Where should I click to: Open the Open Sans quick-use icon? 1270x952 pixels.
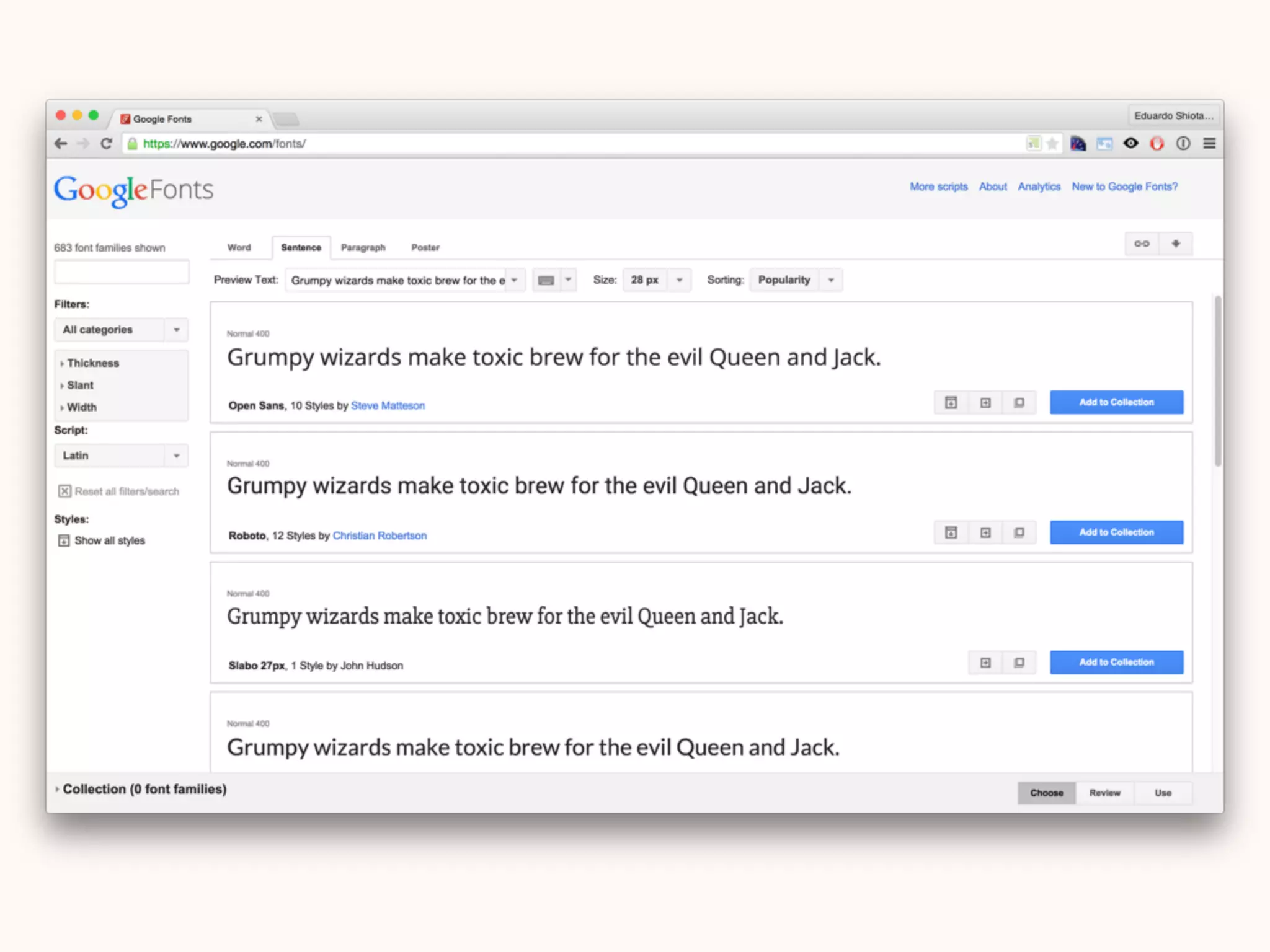[x=985, y=403]
